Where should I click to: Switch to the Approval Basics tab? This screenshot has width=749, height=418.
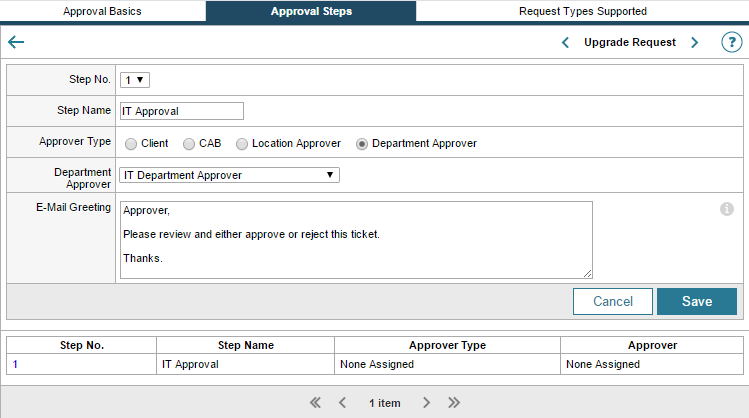coord(102,12)
